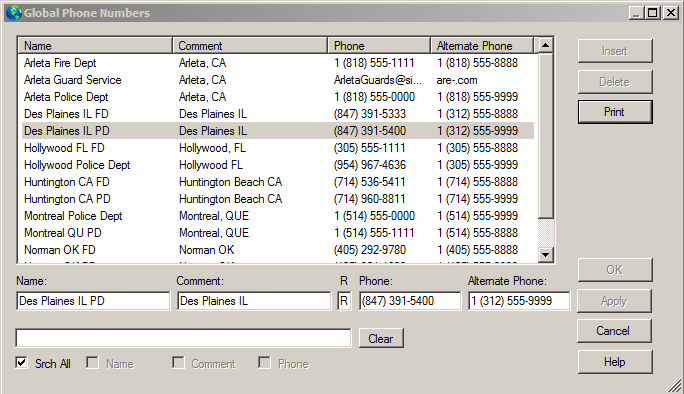Click the Alternate Phone input field
Viewport: 684px width, 394px height.
click(519, 301)
